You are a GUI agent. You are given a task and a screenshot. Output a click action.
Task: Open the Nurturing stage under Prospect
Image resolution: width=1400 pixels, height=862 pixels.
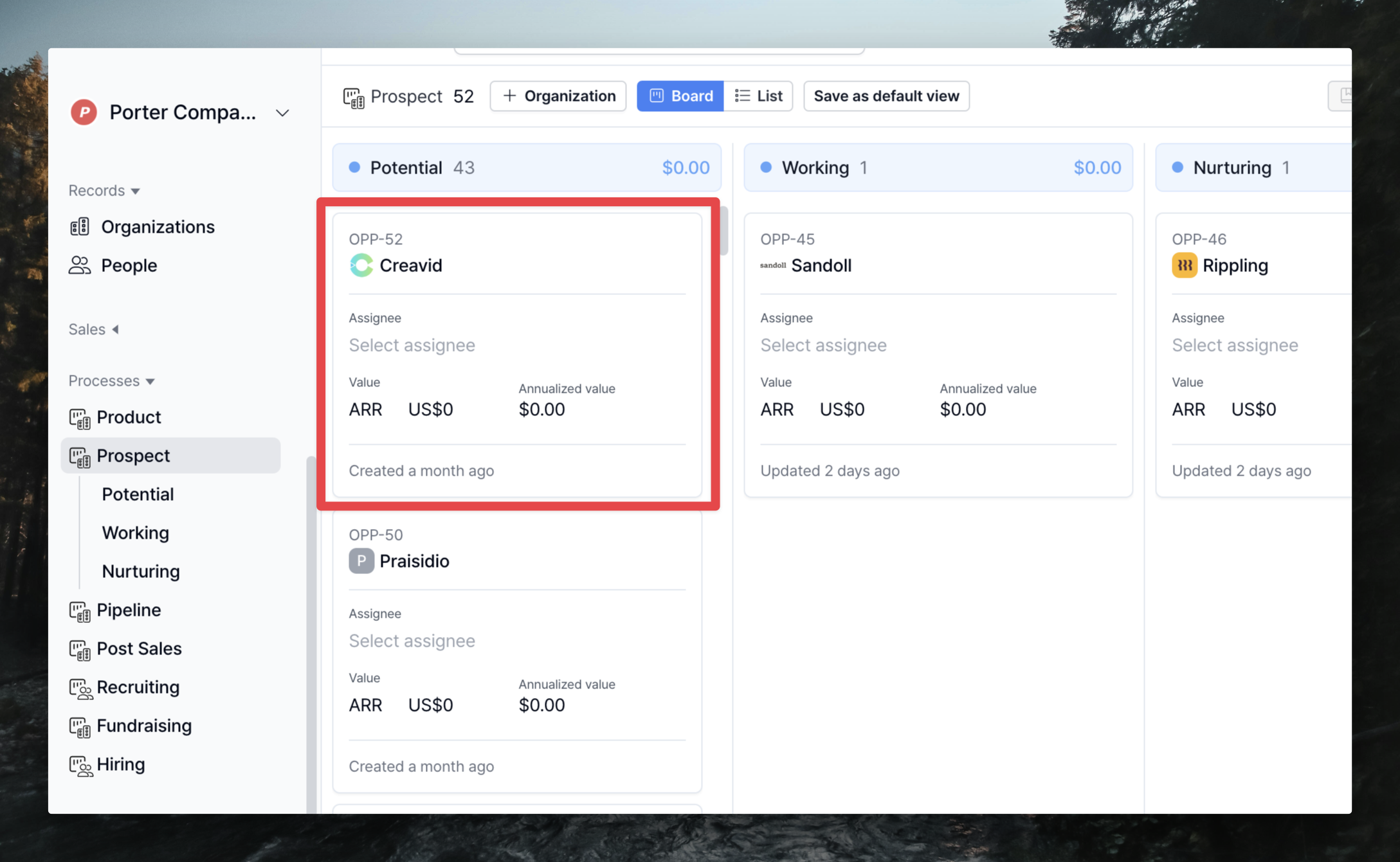140,571
